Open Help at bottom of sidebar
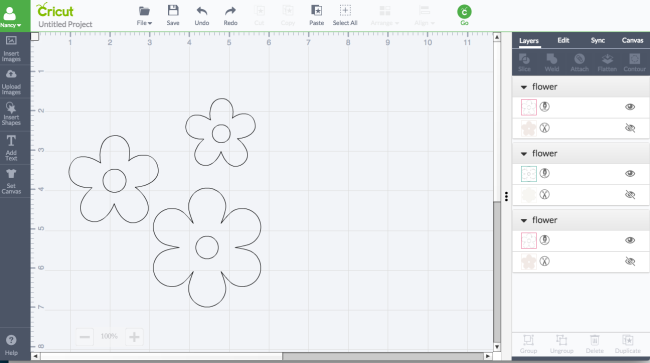This screenshot has height=363, width=650. pos(11,345)
